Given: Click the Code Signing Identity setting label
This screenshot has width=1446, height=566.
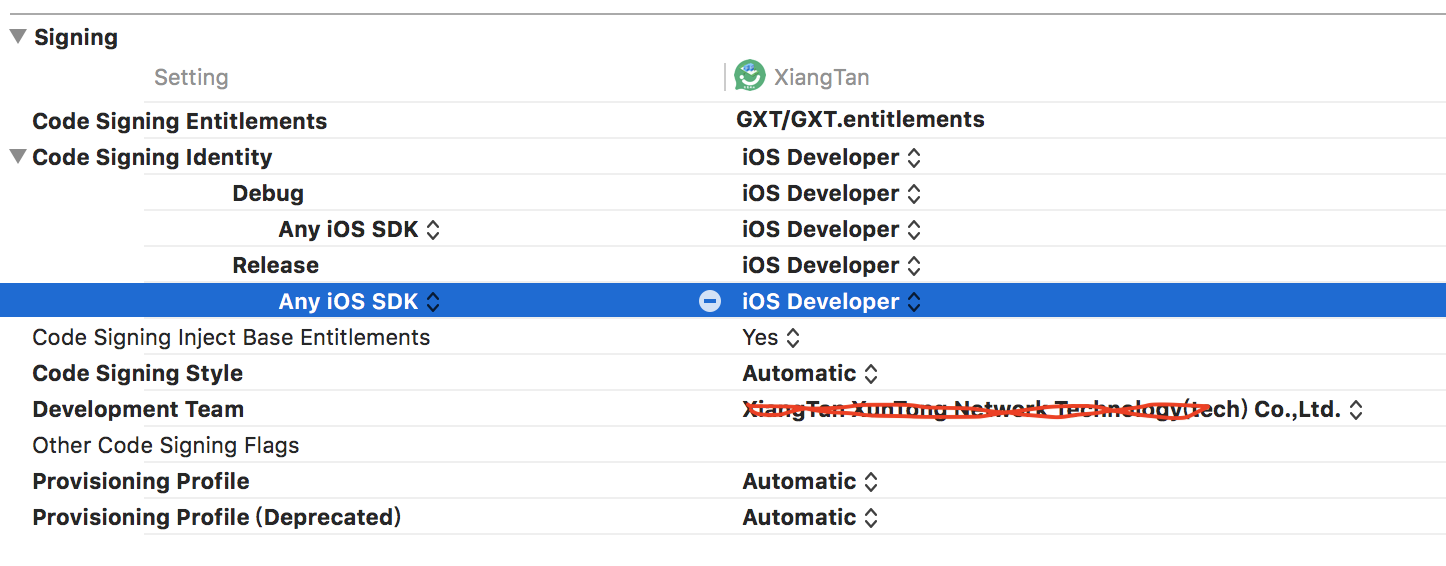Looking at the screenshot, I should [x=152, y=157].
